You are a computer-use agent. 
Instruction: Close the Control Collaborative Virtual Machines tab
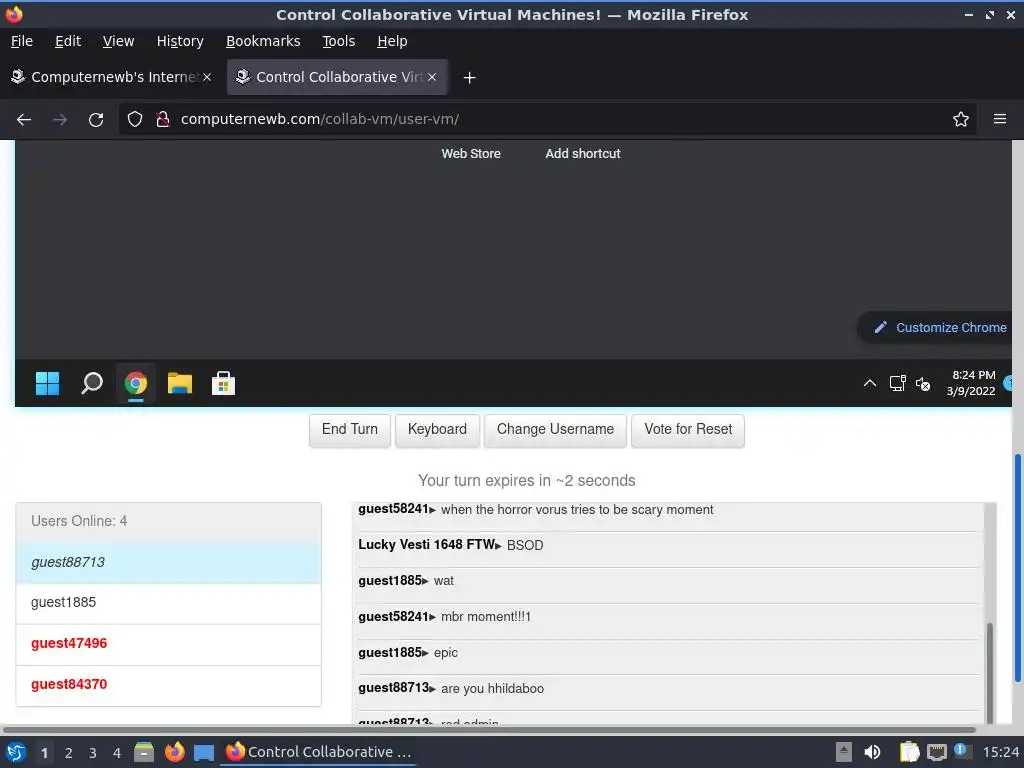[432, 77]
